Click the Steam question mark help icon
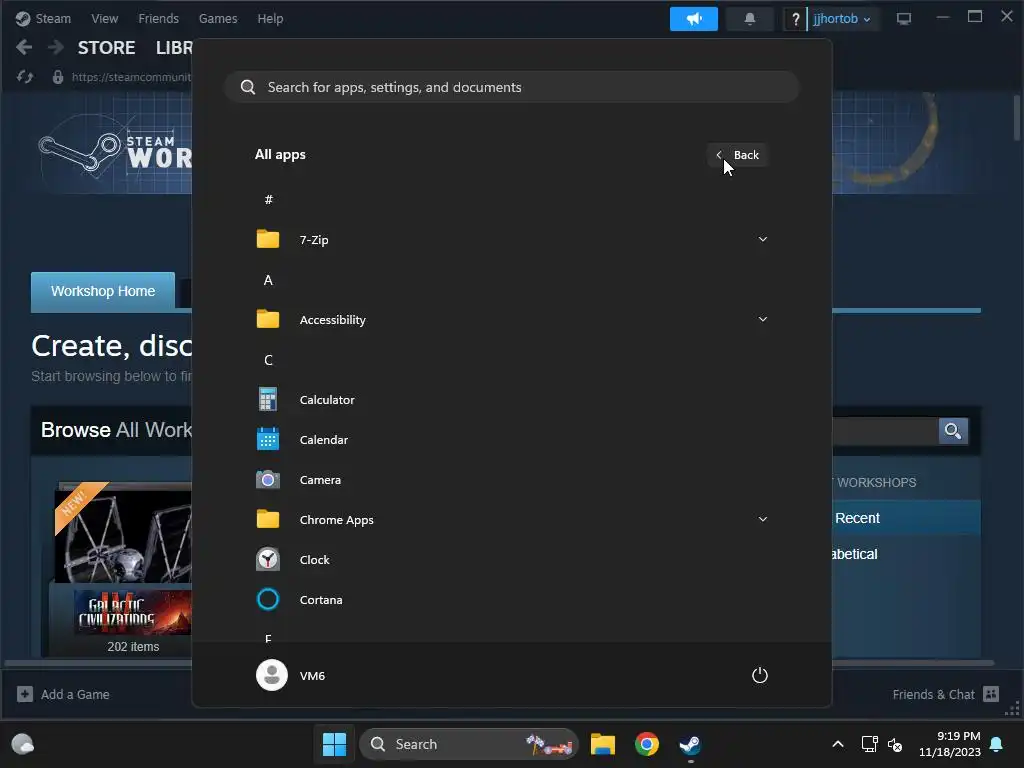This screenshot has width=1024, height=768. click(795, 19)
